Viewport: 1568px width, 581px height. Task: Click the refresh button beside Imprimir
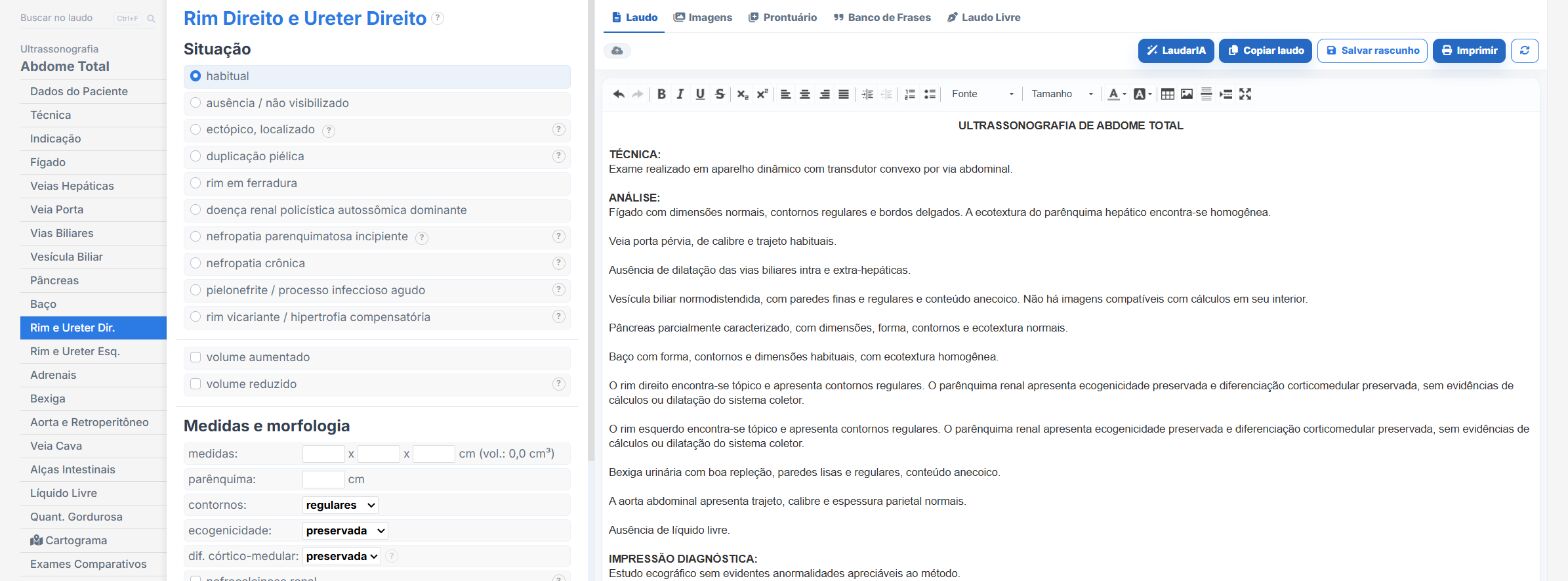point(1524,51)
